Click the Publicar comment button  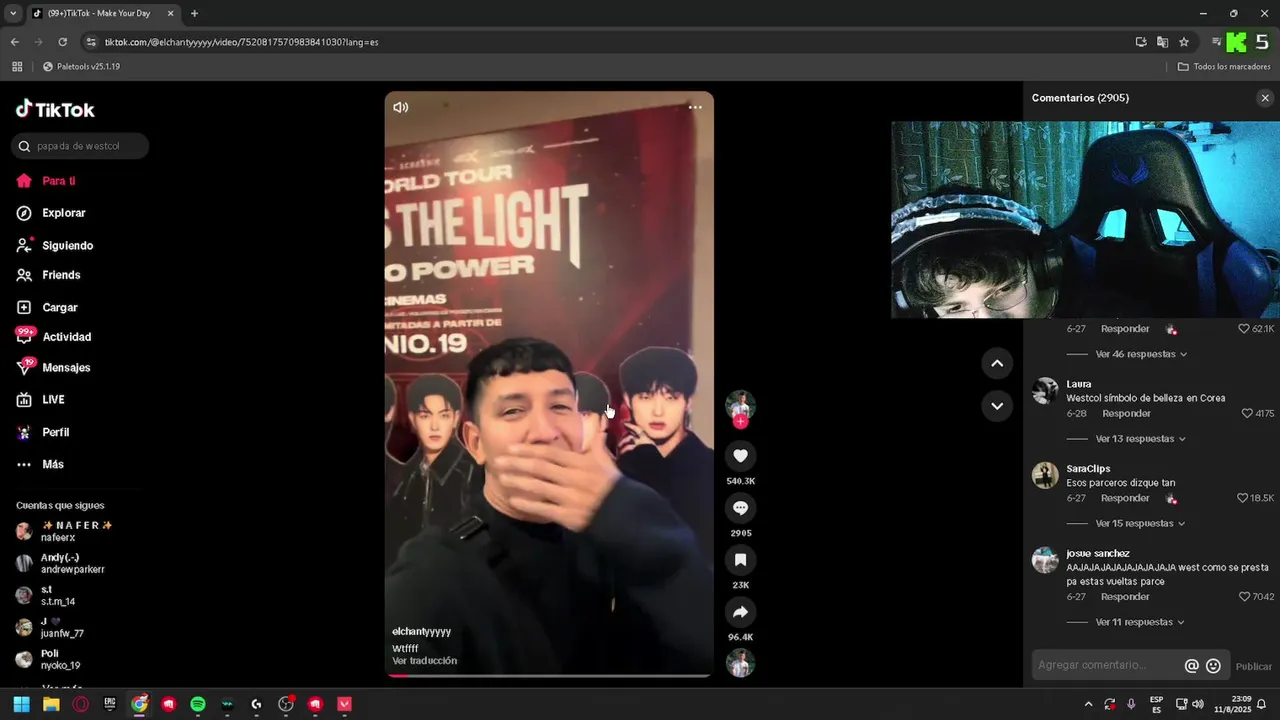pyautogui.click(x=1254, y=667)
